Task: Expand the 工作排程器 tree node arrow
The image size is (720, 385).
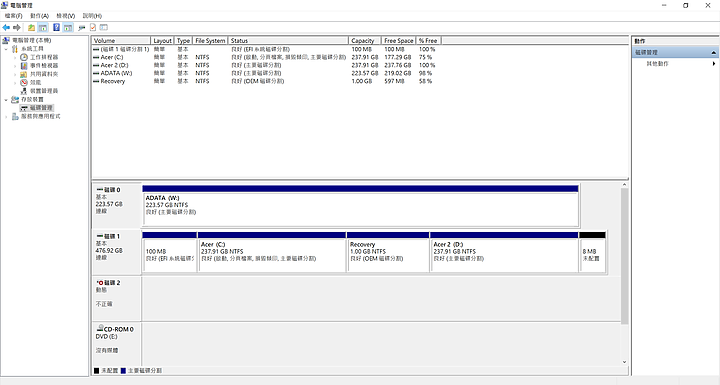Action: pyautogui.click(x=15, y=57)
